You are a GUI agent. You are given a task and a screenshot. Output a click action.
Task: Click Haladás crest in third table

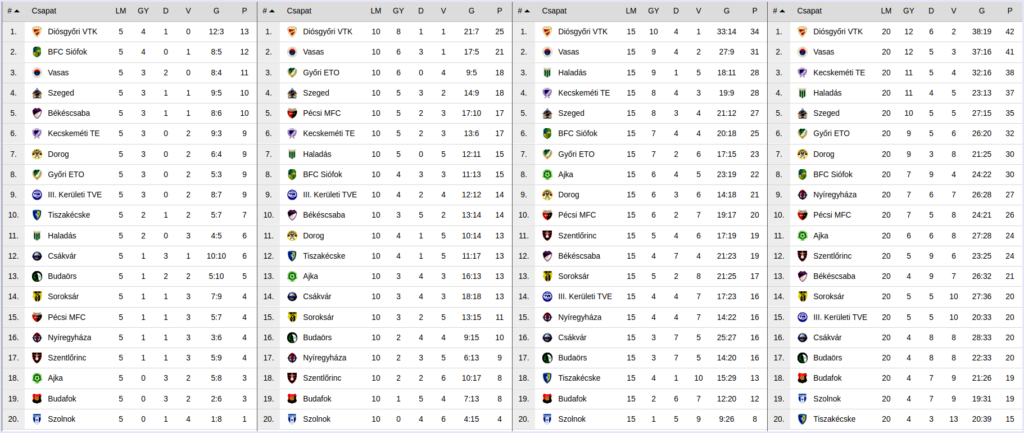547,72
